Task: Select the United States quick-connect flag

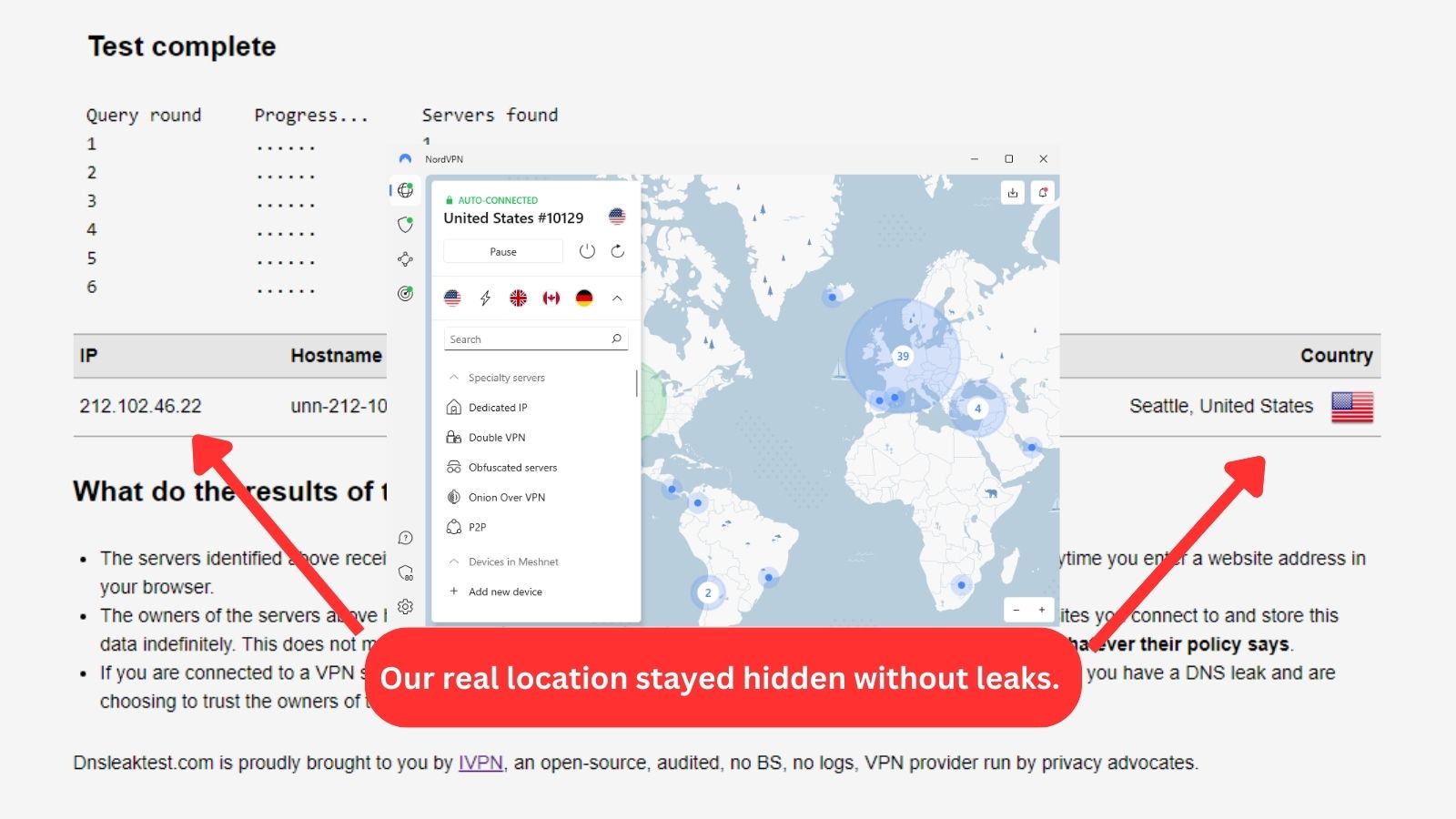Action: click(452, 298)
